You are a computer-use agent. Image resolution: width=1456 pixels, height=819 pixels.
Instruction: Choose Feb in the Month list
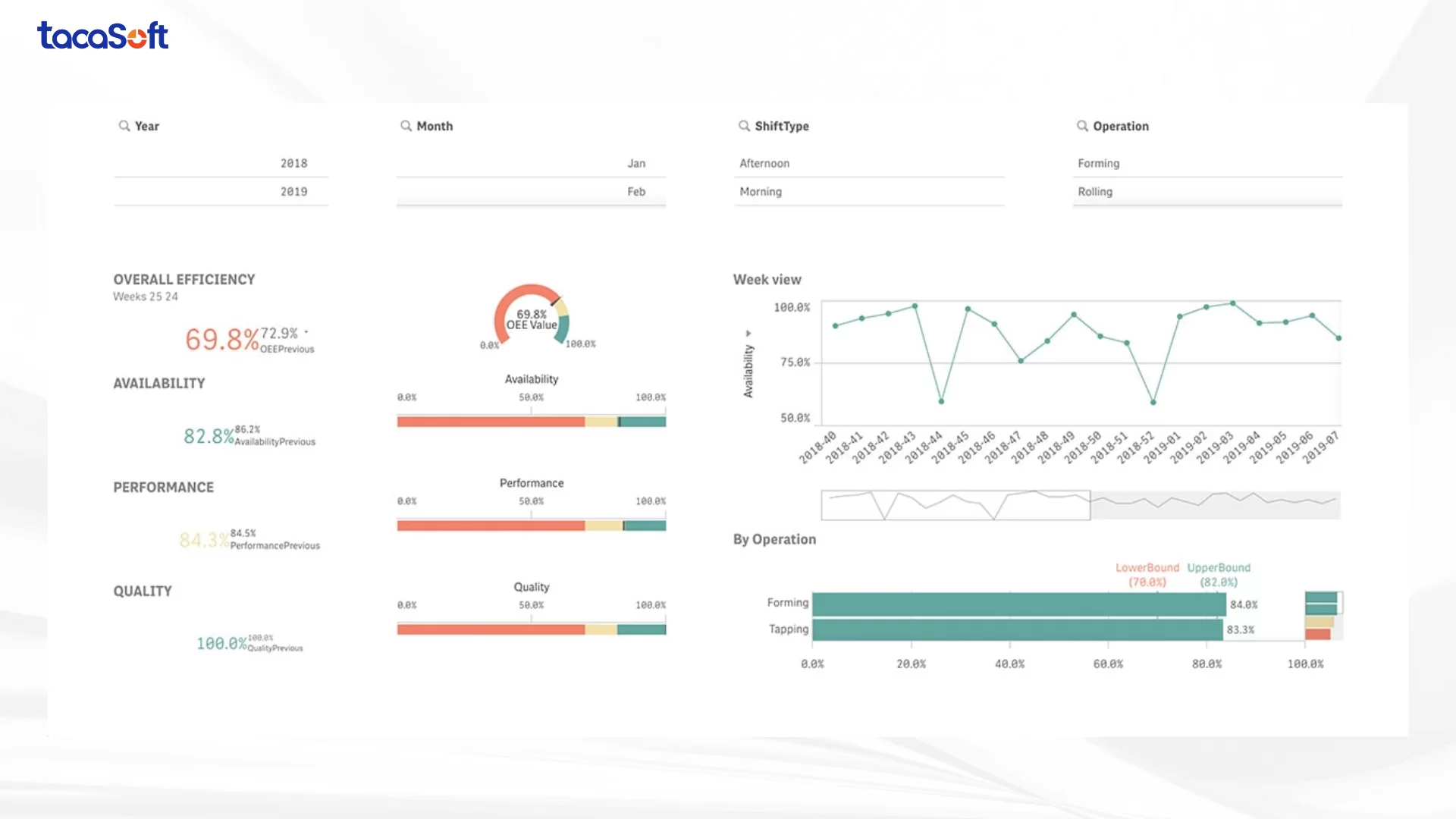636,192
